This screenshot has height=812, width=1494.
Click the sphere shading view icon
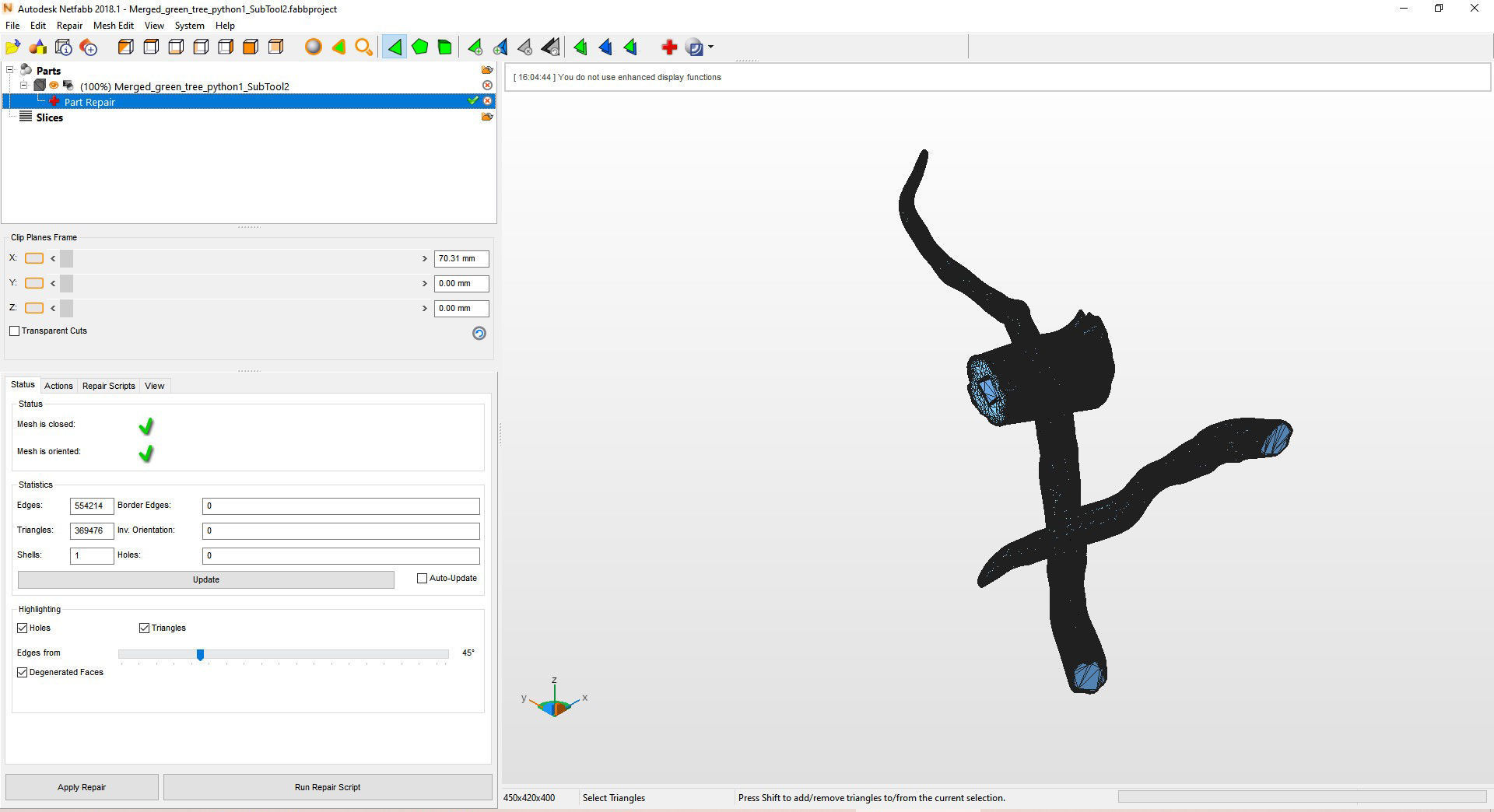313,47
